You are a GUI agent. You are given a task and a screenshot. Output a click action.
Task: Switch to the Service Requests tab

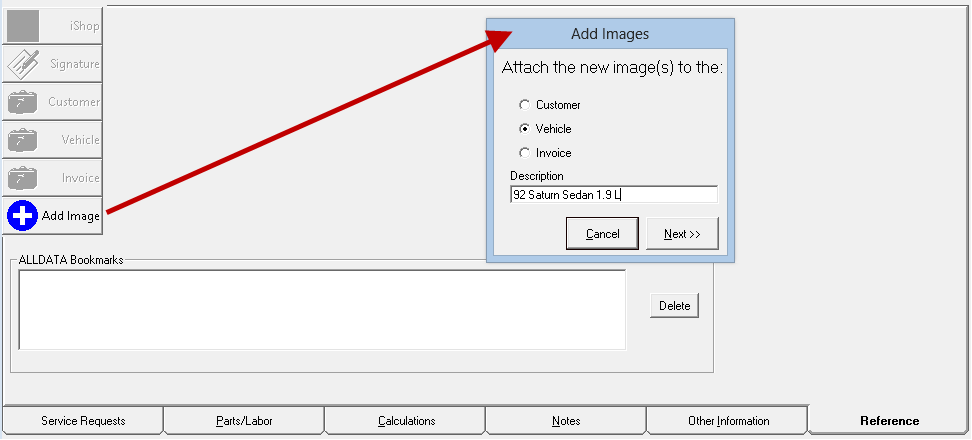tap(83, 421)
